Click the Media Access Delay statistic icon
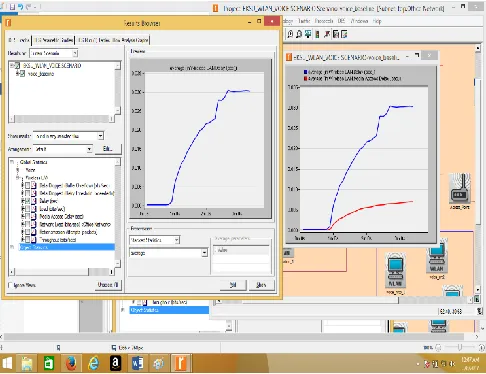 [x=34, y=216]
